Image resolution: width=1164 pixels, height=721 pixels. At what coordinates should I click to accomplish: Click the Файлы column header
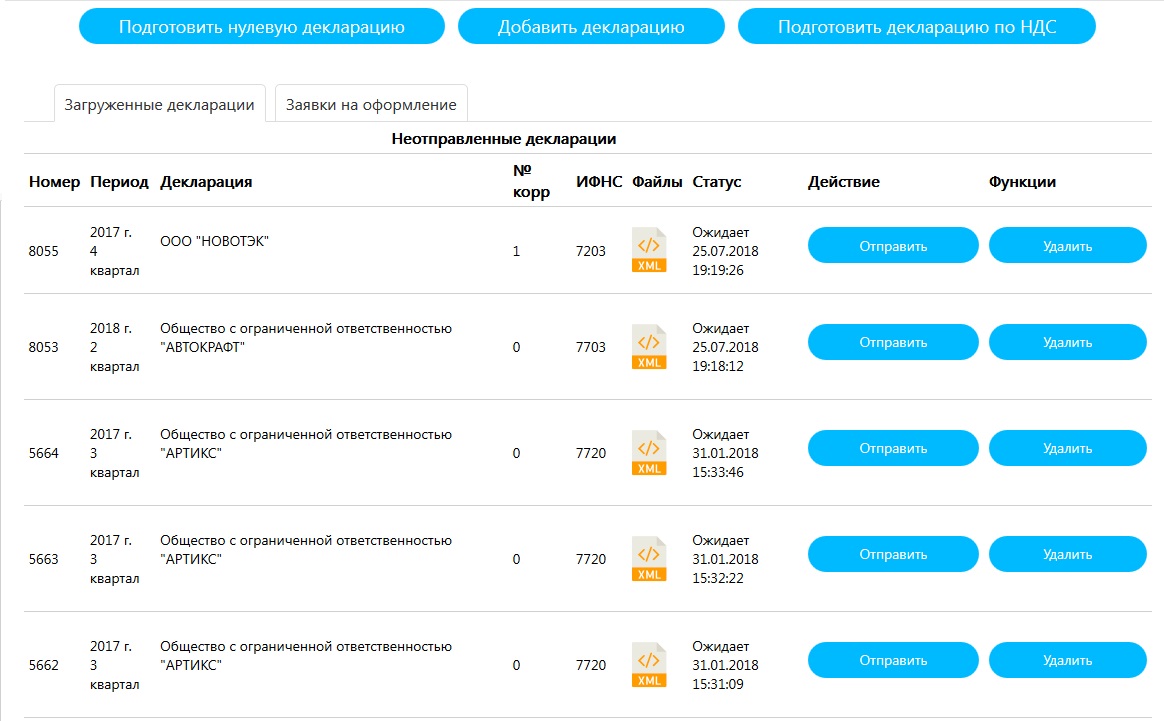pyautogui.click(x=657, y=182)
